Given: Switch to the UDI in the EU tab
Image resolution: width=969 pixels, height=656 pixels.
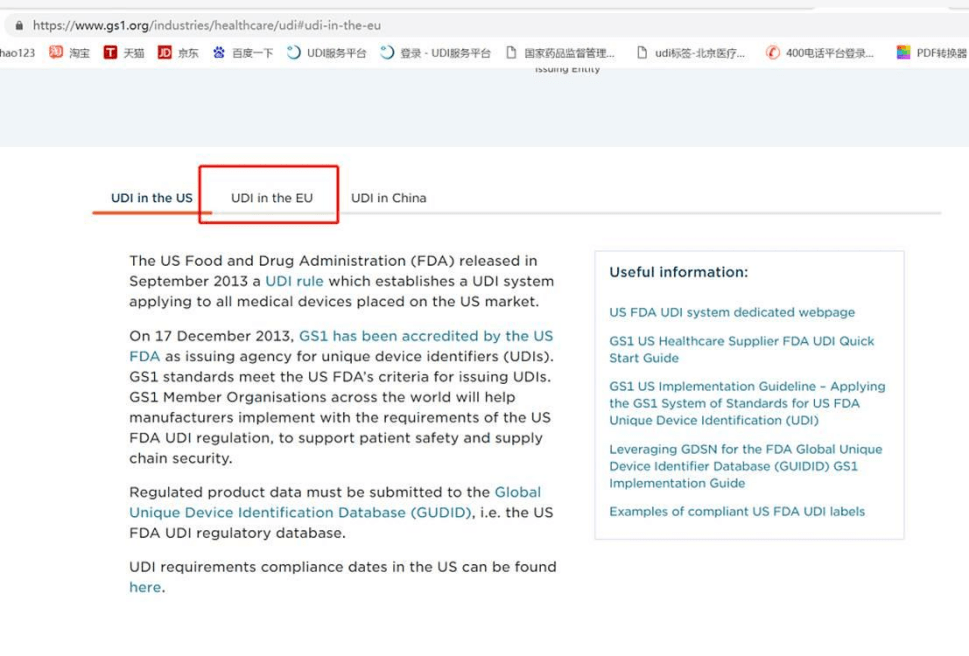Looking at the screenshot, I should [x=272, y=198].
